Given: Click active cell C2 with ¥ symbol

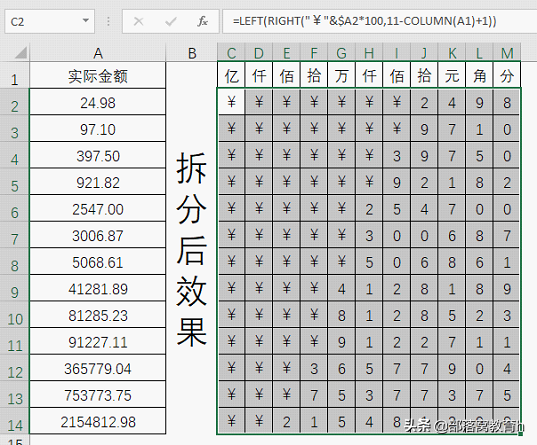Looking at the screenshot, I should click(231, 102).
